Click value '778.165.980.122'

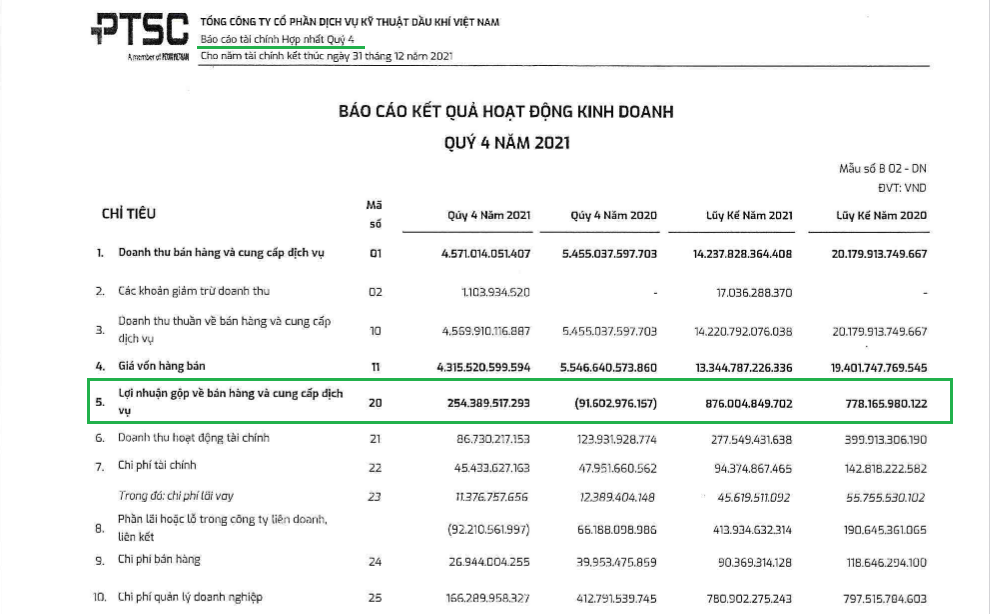coord(886,404)
